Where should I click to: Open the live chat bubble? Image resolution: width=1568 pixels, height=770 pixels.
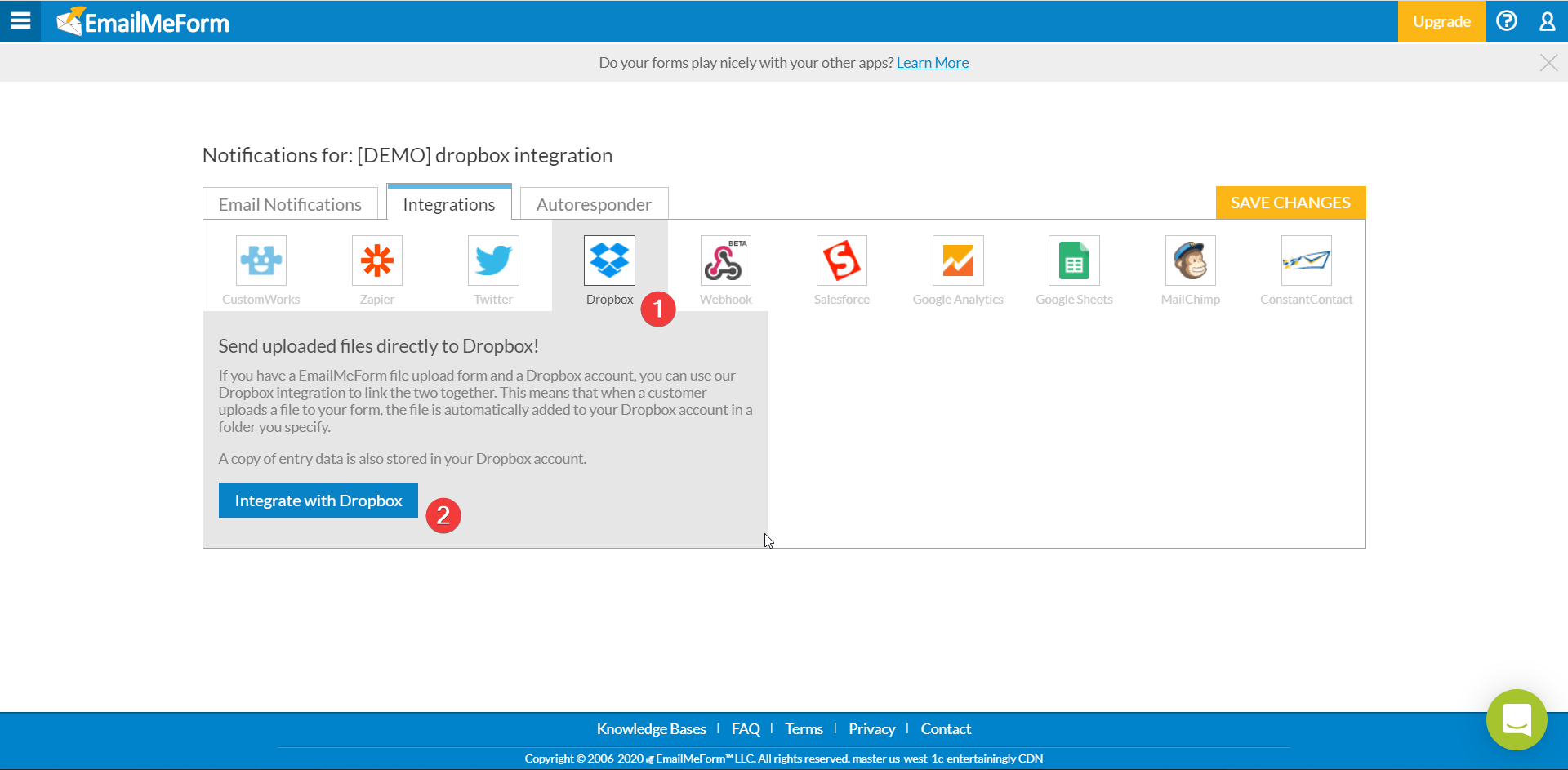click(x=1517, y=719)
